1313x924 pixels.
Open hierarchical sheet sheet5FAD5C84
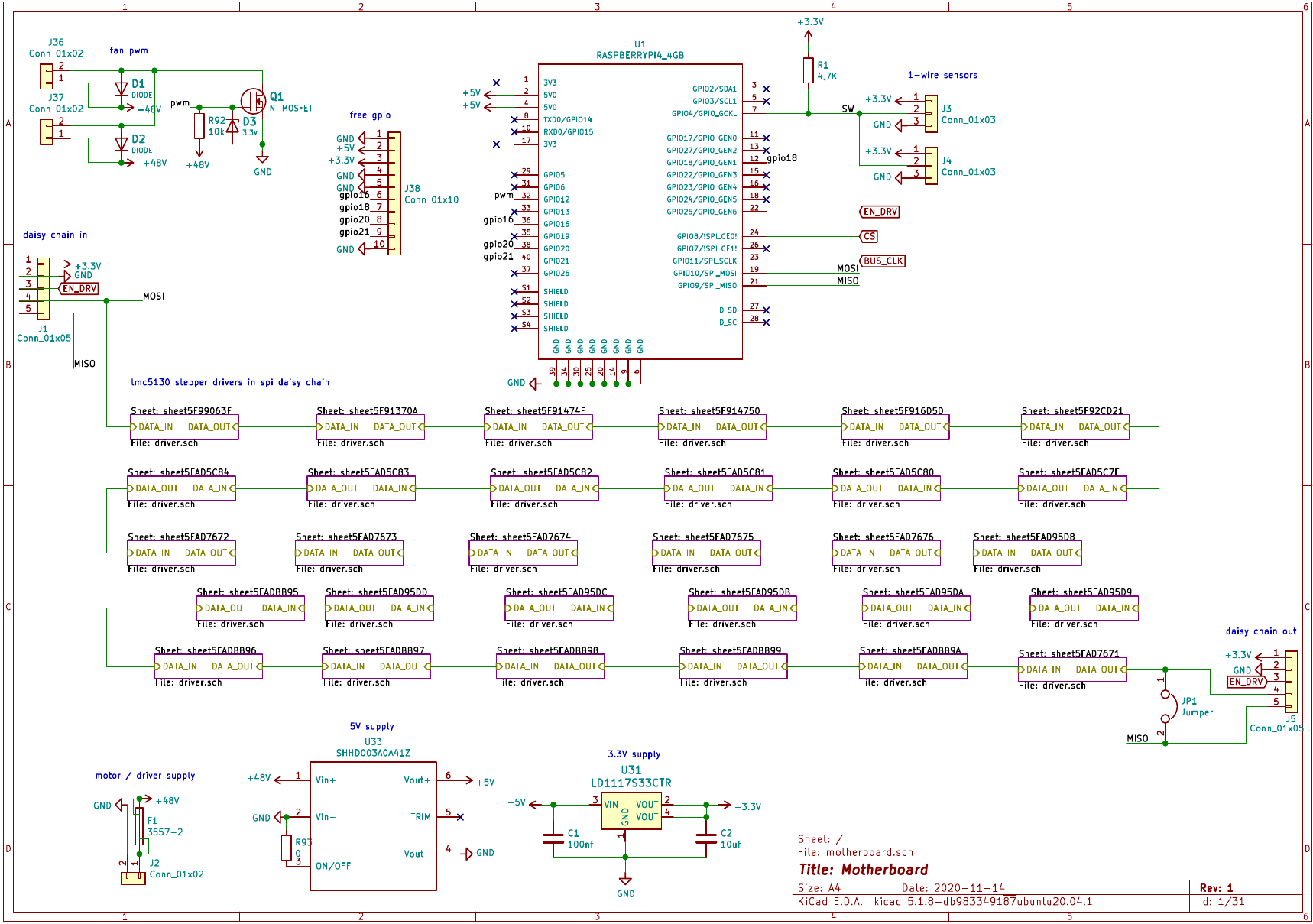(181, 488)
